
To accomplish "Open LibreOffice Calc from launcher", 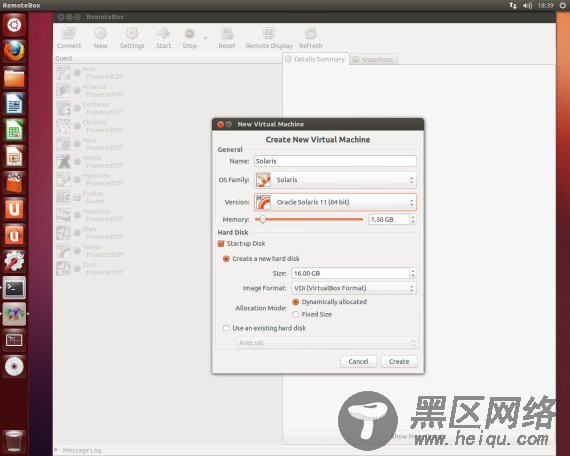I will (14, 130).
